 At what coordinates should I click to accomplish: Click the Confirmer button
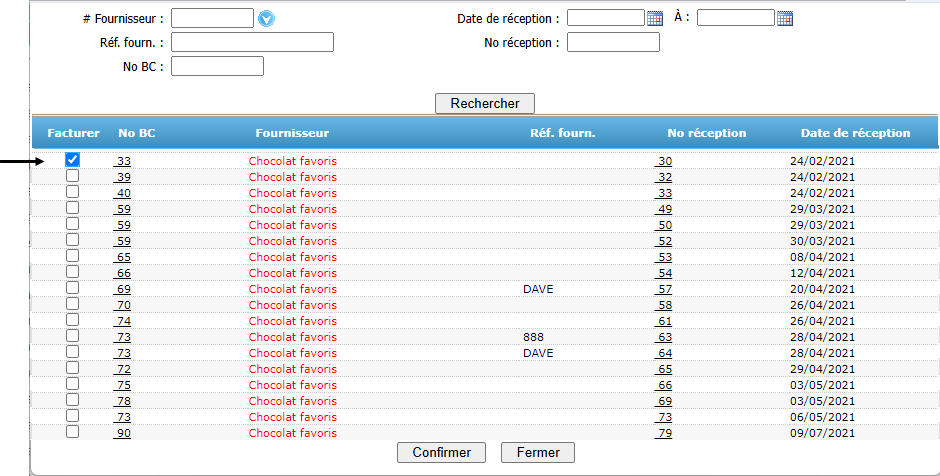441,453
